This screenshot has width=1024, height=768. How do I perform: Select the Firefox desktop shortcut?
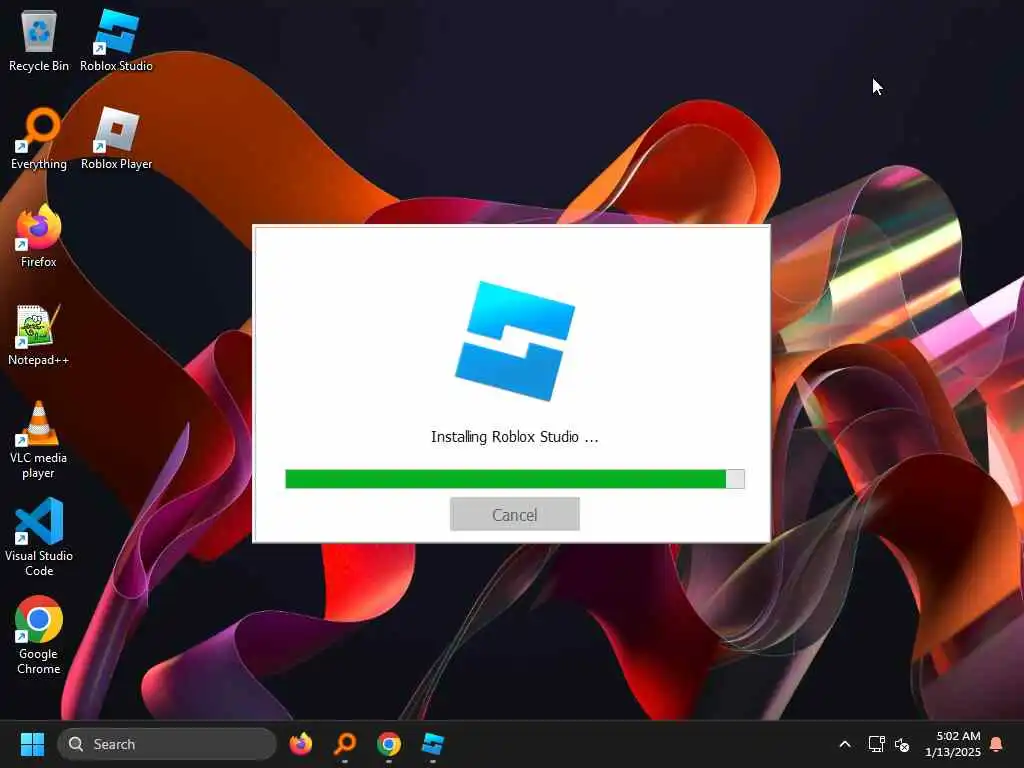(x=39, y=236)
